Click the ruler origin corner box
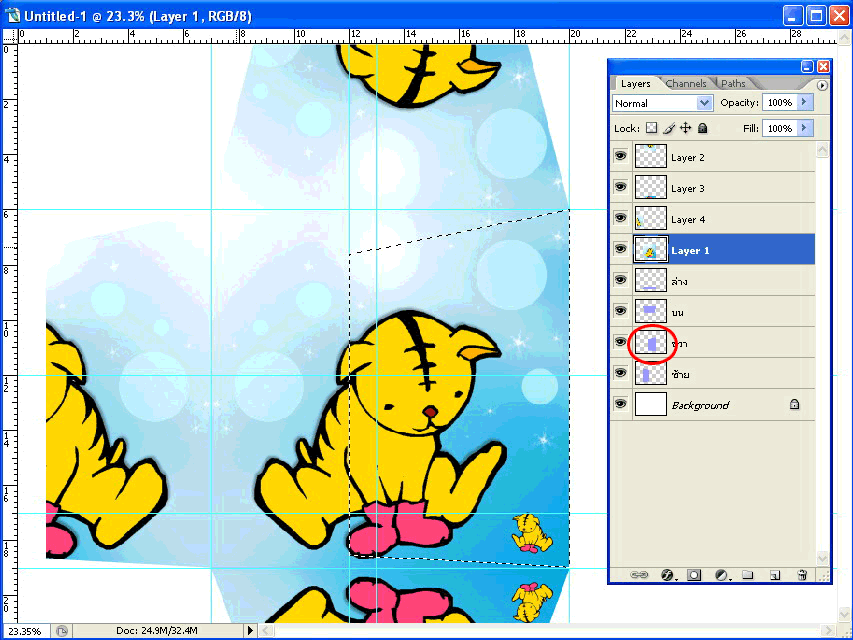 (x=10, y=36)
